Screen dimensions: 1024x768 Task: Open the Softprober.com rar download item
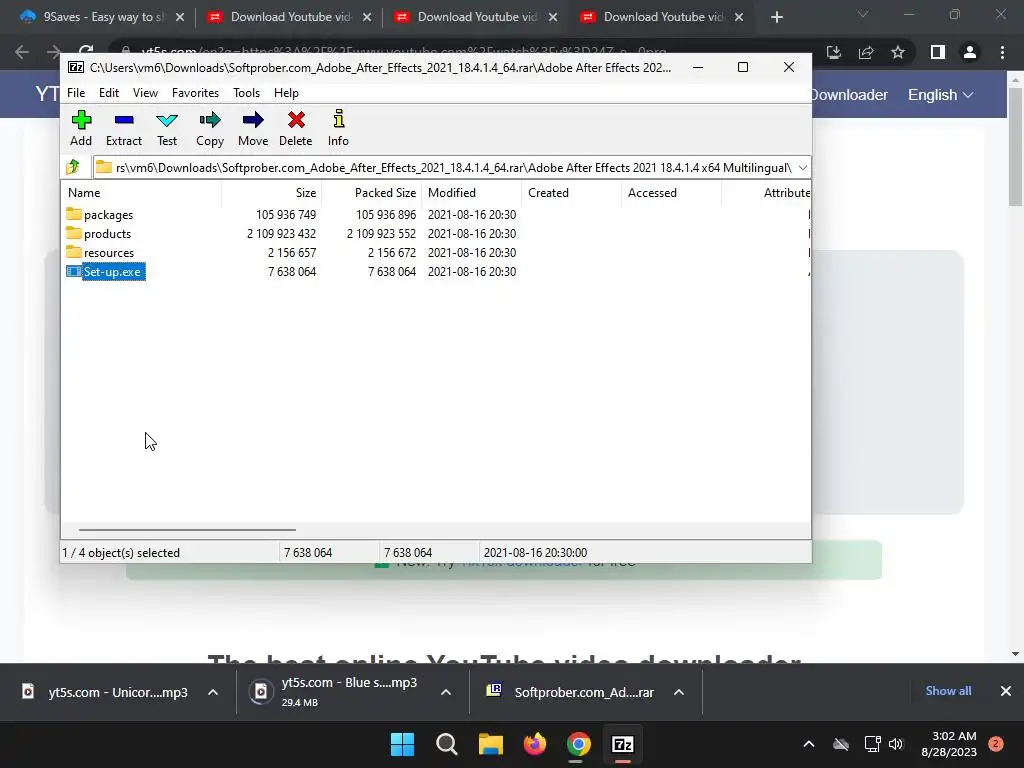tap(570, 692)
